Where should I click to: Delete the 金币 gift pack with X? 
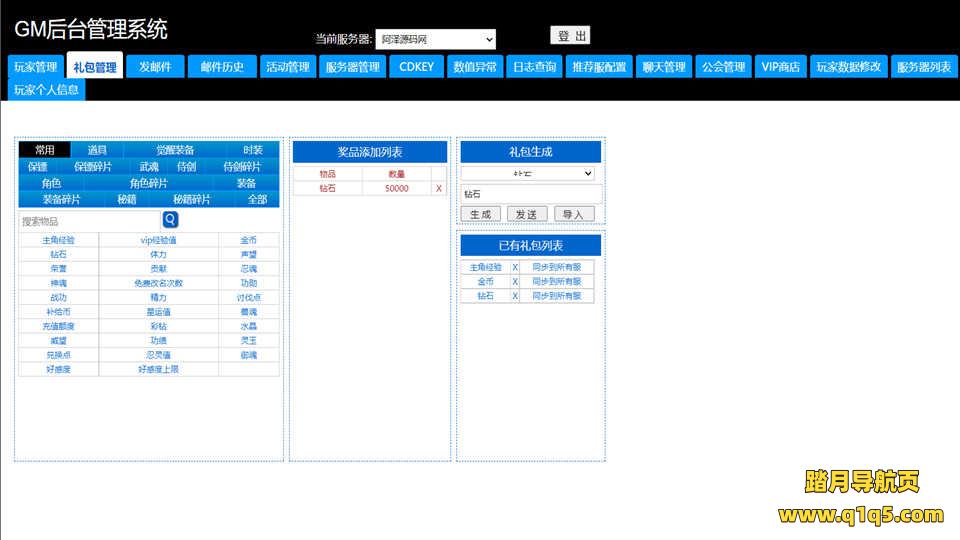515,282
